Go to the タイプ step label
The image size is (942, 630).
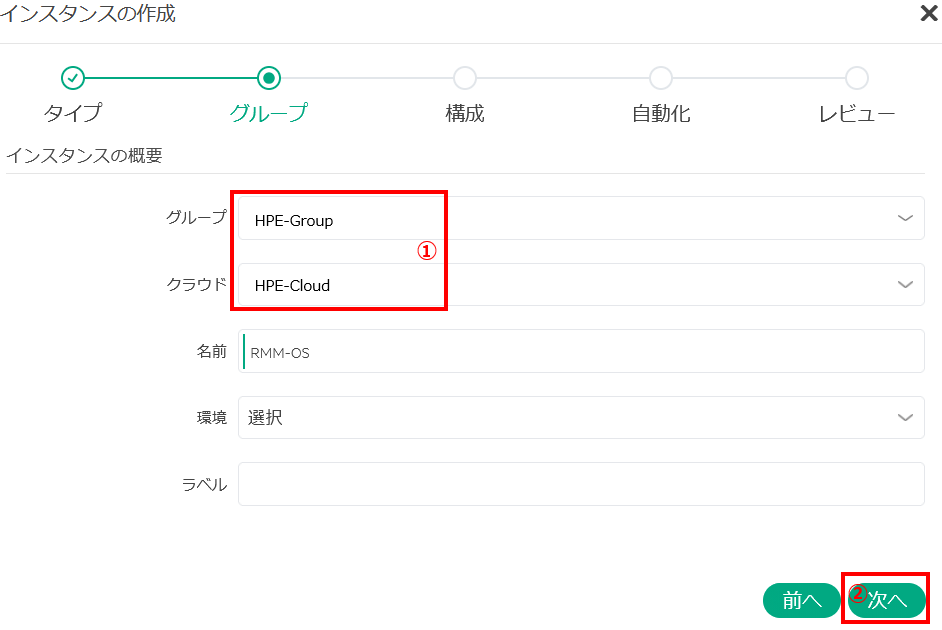pos(73,113)
